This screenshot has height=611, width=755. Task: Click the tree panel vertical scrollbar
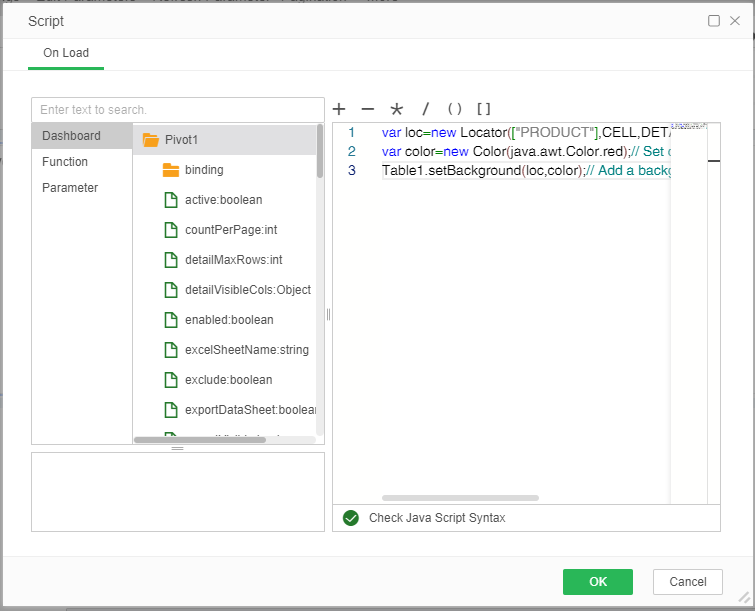coord(320,152)
